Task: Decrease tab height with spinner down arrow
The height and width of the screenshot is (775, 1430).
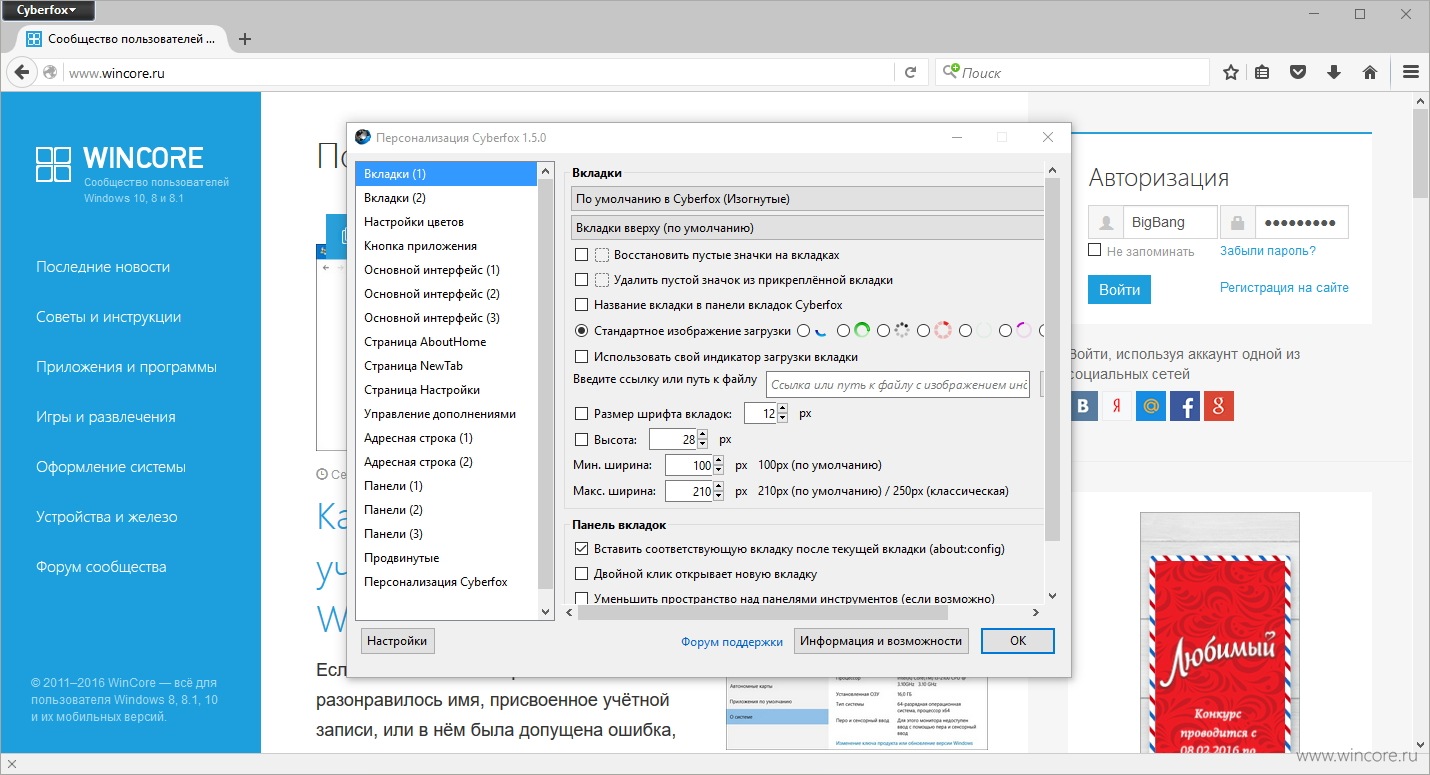Action: pyautogui.click(x=702, y=444)
